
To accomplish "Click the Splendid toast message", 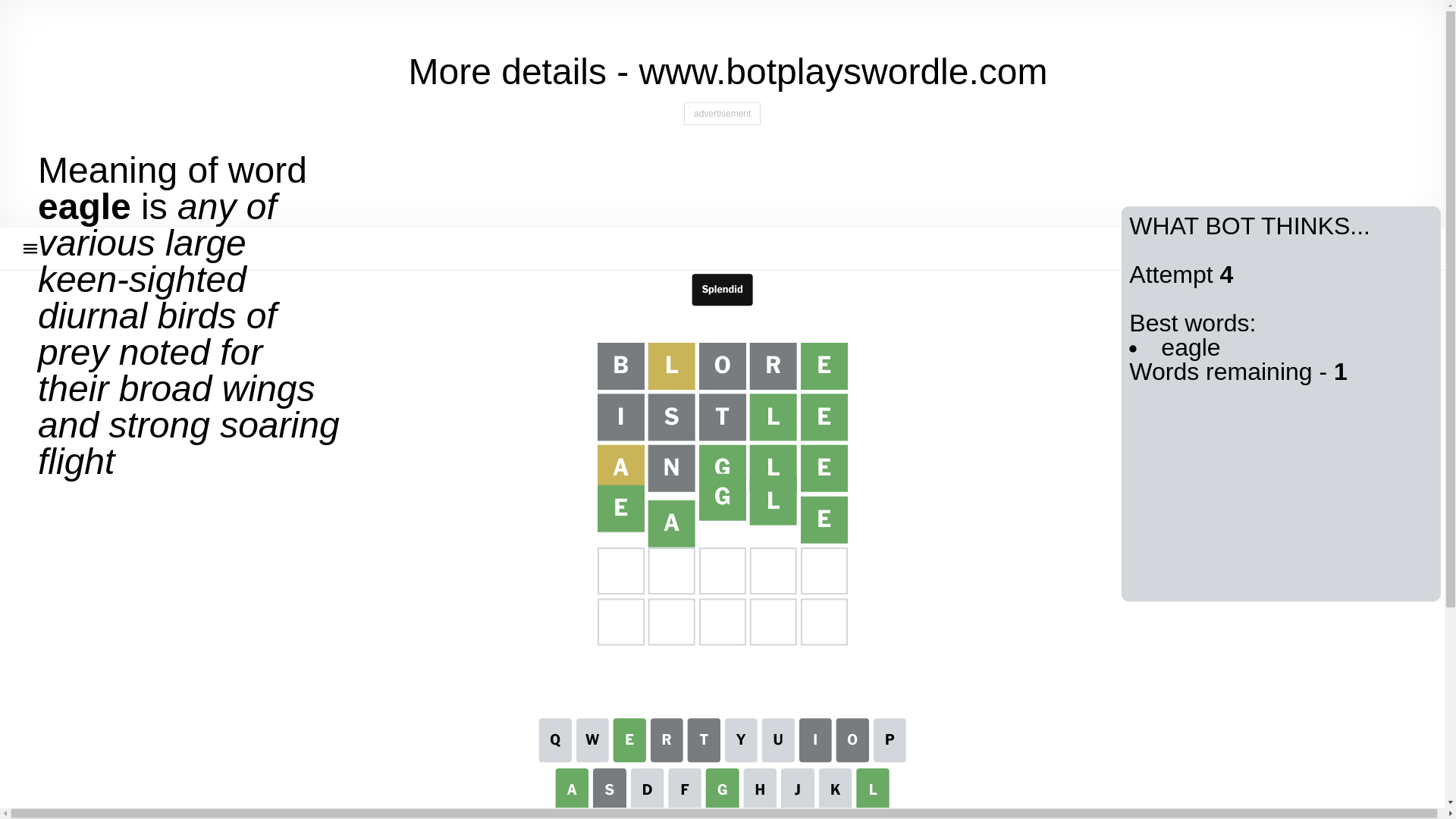I will pos(722,290).
